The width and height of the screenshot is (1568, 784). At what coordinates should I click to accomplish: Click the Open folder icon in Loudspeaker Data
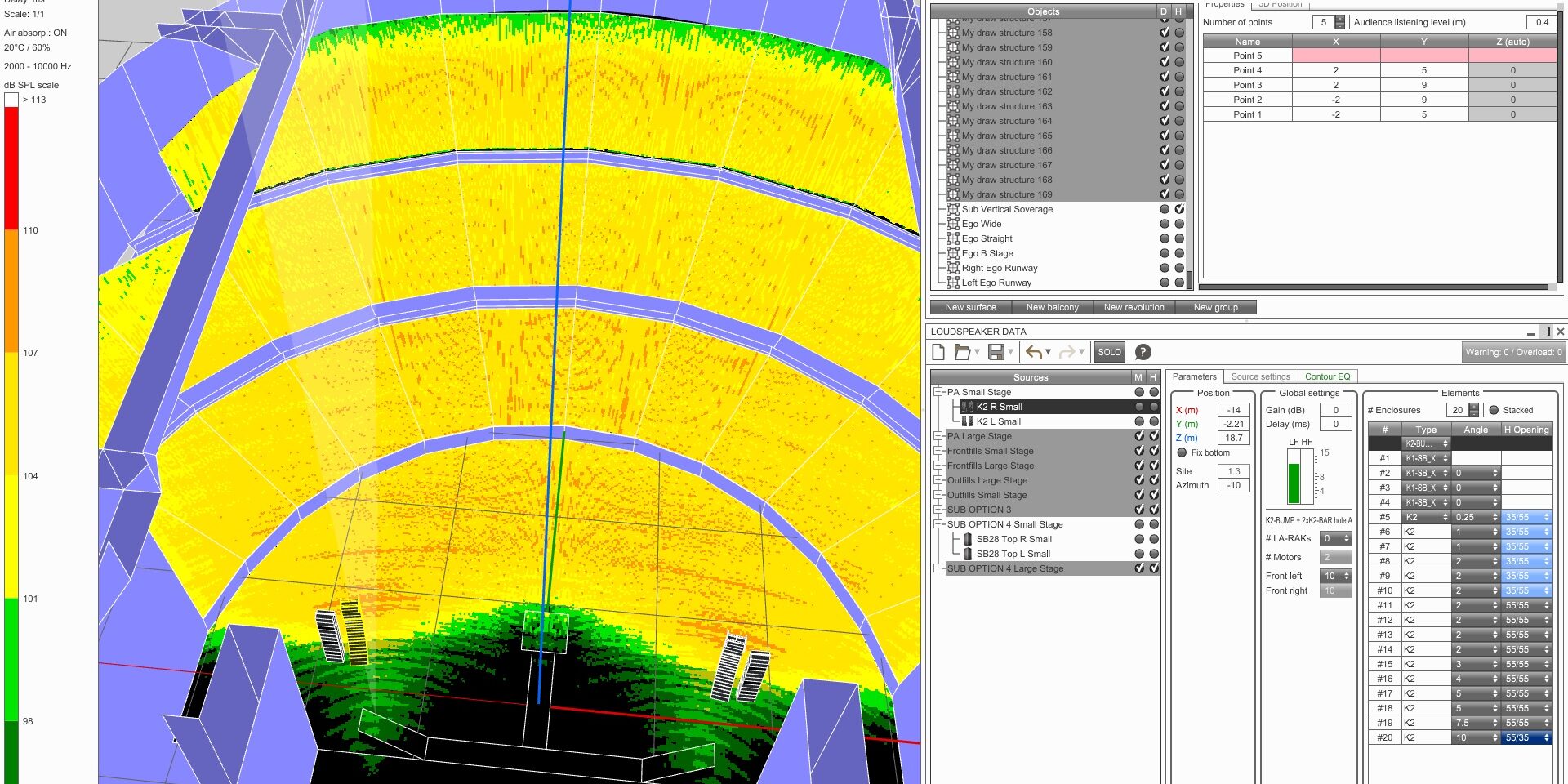pos(963,352)
